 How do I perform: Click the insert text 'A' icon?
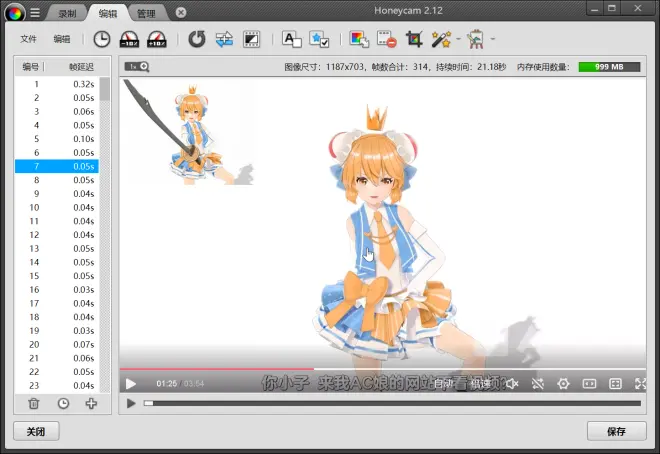click(x=291, y=39)
